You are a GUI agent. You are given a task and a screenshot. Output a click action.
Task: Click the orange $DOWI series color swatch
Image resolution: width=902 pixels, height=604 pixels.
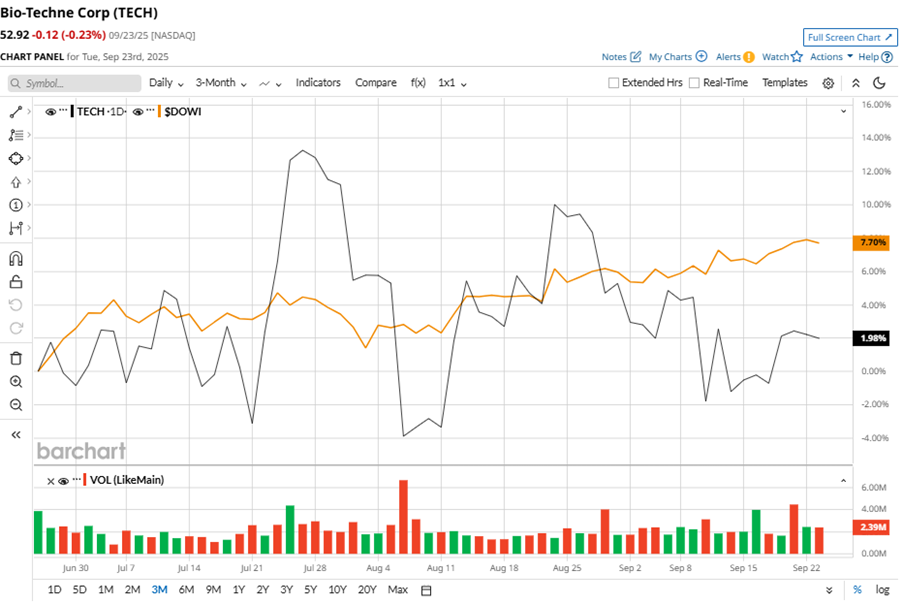(x=159, y=112)
